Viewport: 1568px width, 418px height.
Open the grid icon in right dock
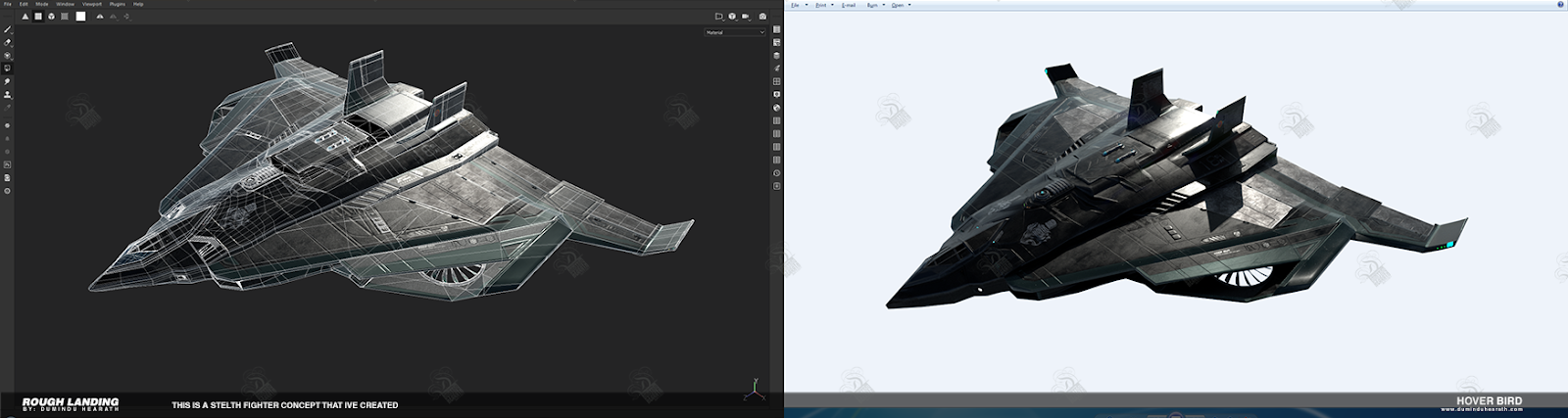pos(776,81)
